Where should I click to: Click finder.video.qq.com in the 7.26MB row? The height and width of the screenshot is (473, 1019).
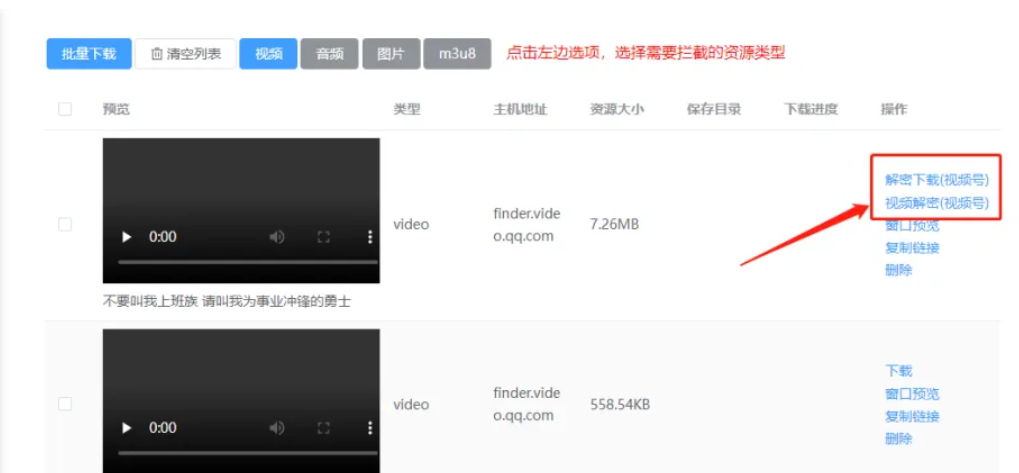(526, 225)
